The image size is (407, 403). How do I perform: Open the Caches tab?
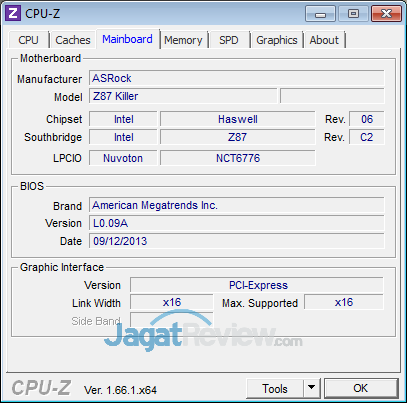[73, 40]
